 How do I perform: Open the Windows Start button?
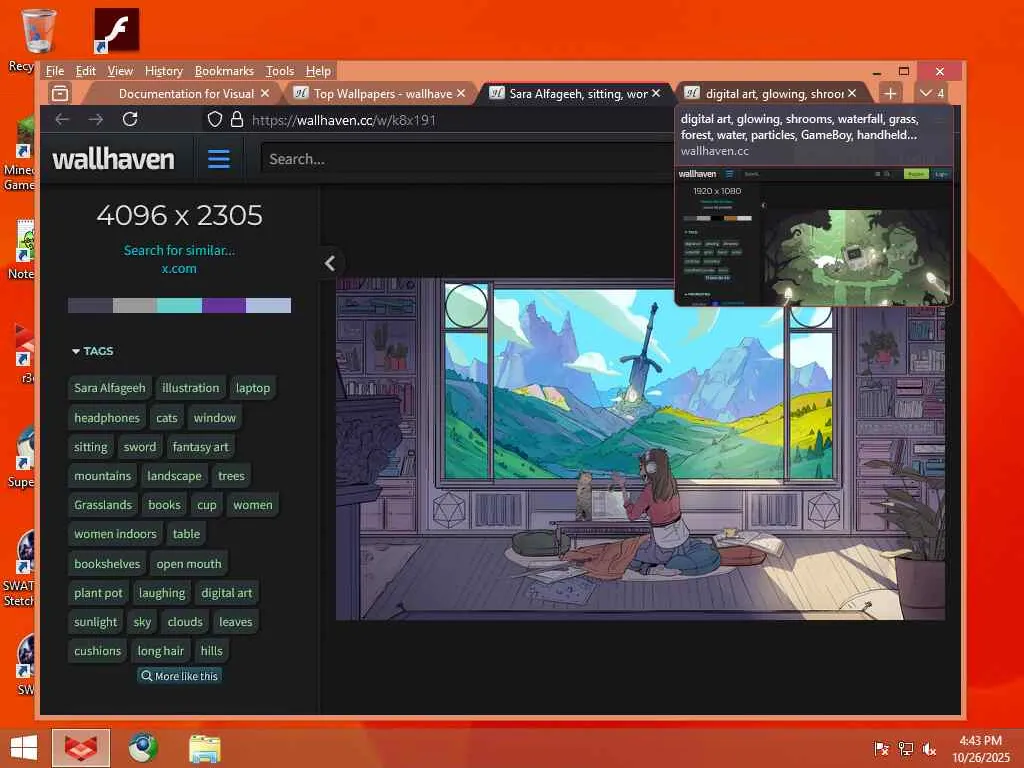24,748
